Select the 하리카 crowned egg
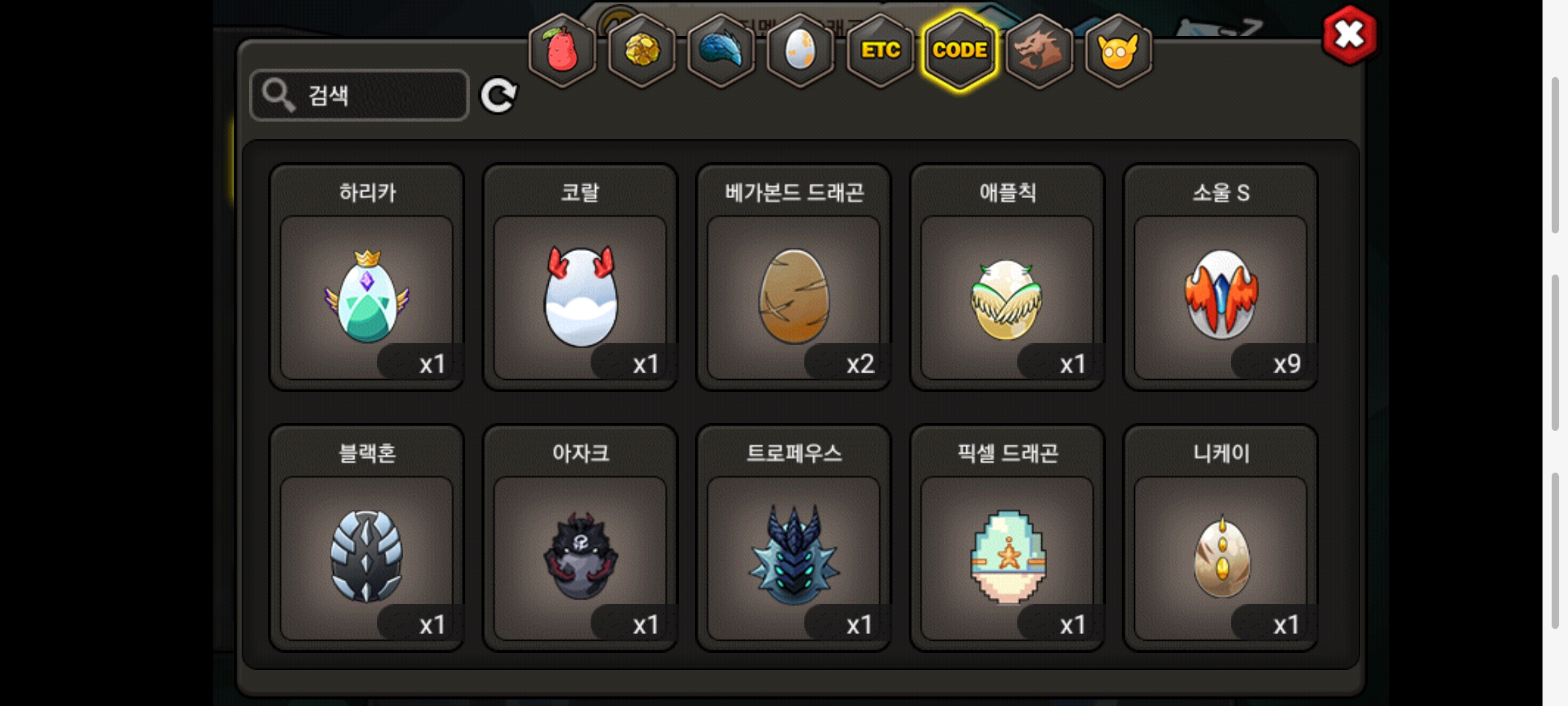Image resolution: width=1568 pixels, height=706 pixels. tap(367, 277)
